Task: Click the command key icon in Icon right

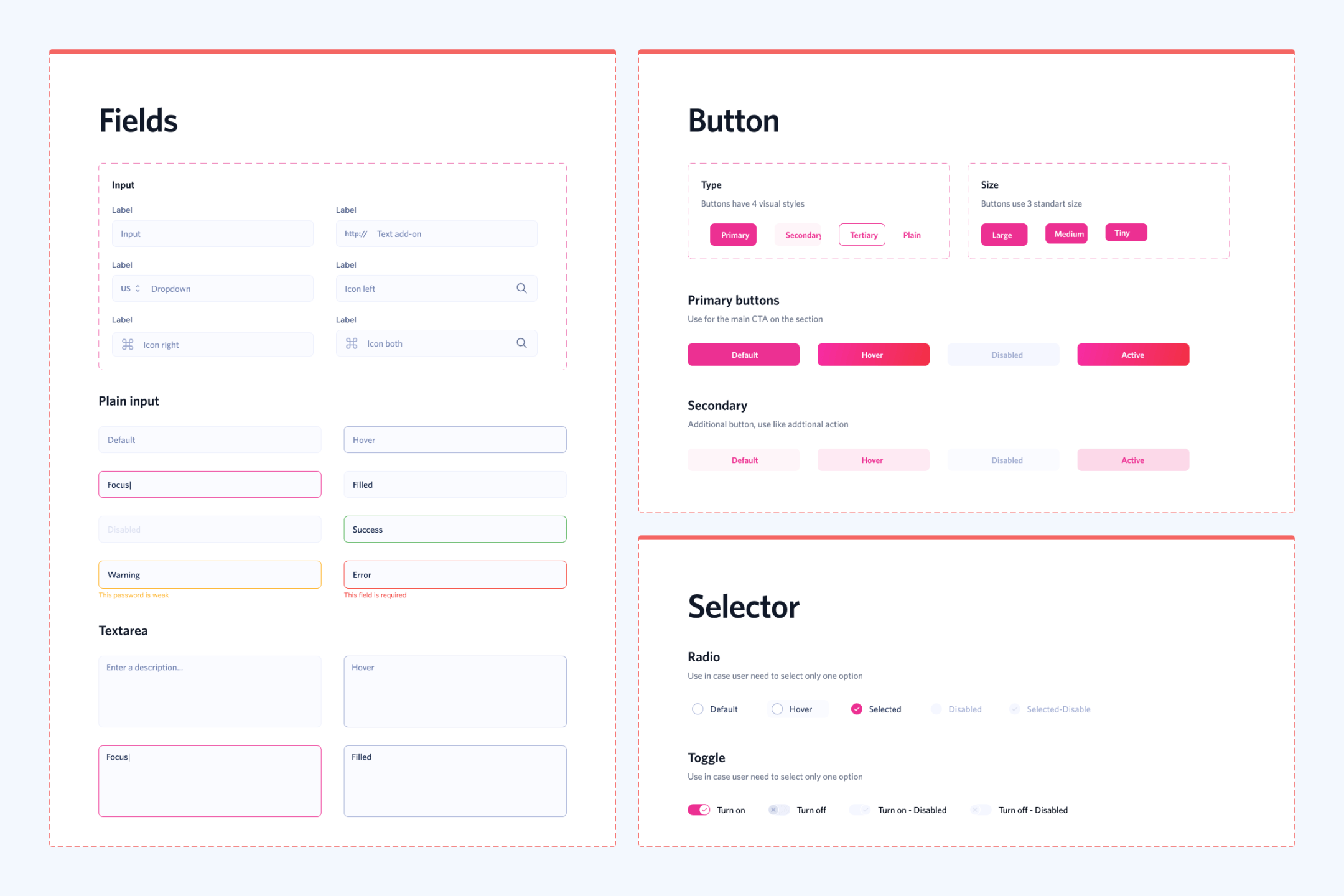Action: pos(126,344)
